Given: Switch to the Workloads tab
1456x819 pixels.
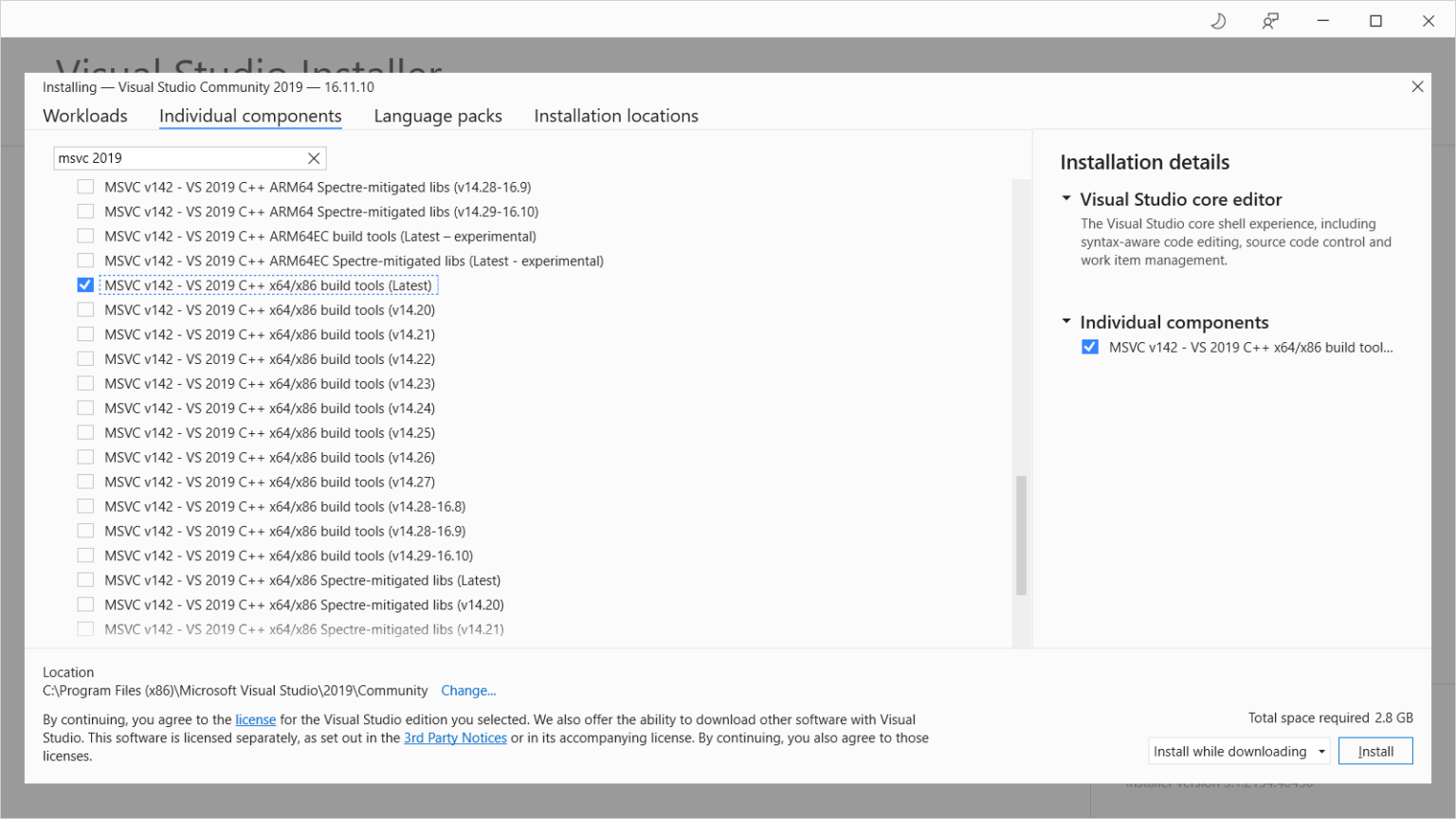Looking at the screenshot, I should pyautogui.click(x=85, y=116).
